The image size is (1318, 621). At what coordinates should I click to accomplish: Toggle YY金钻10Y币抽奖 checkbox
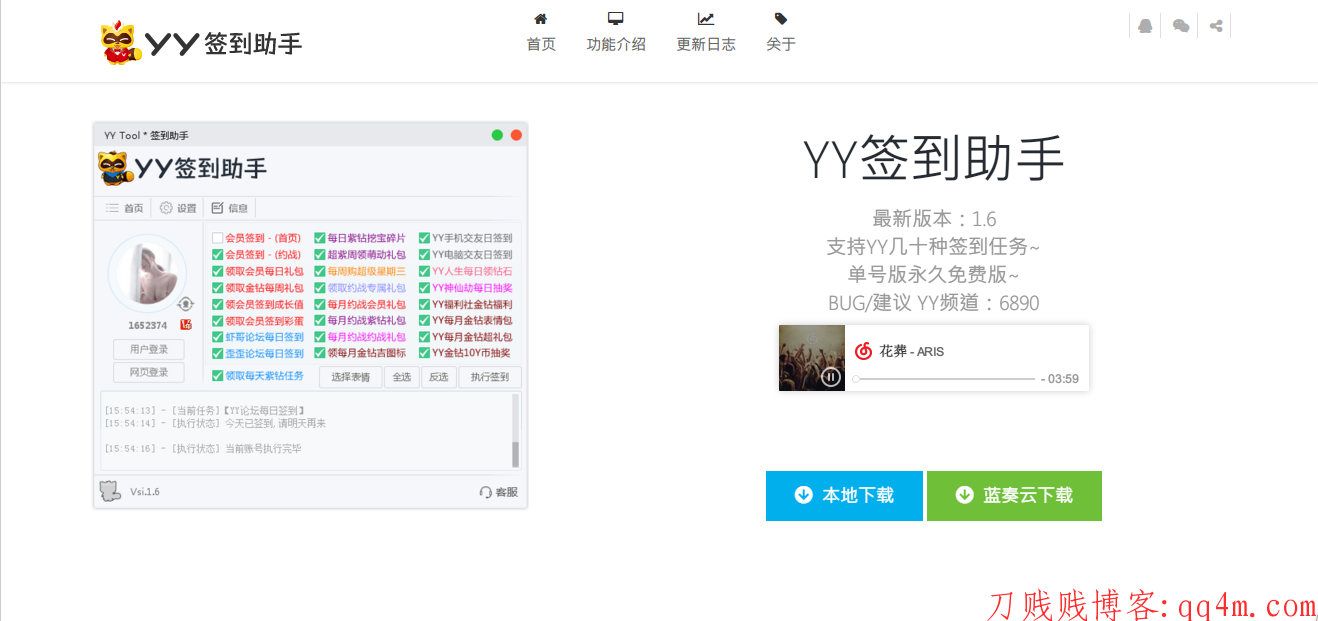(425, 353)
